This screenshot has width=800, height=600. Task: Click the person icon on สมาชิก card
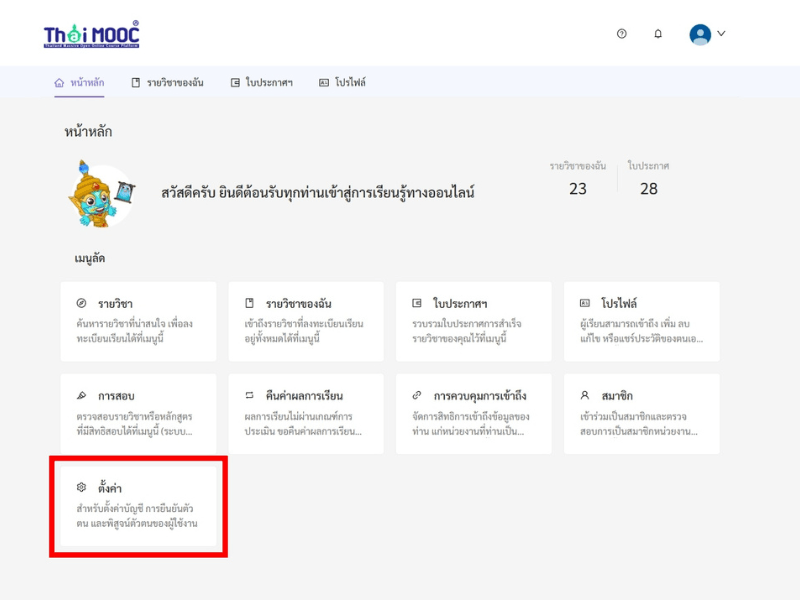click(x=585, y=395)
